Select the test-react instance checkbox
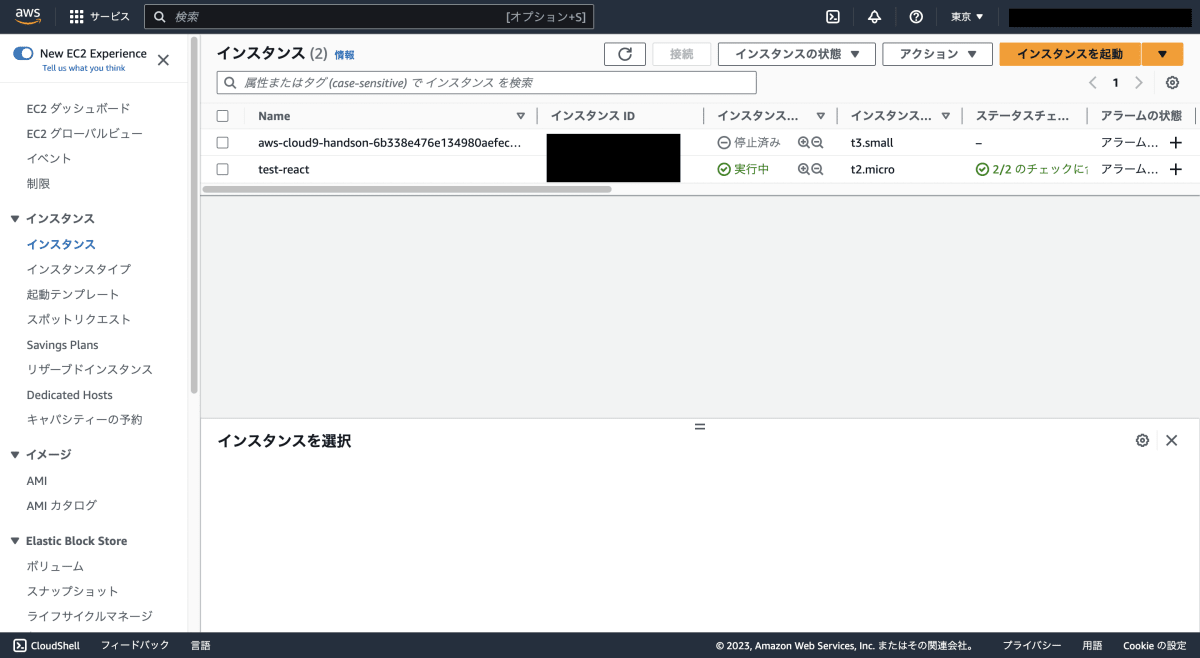This screenshot has height=658, width=1200. pyautogui.click(x=222, y=169)
